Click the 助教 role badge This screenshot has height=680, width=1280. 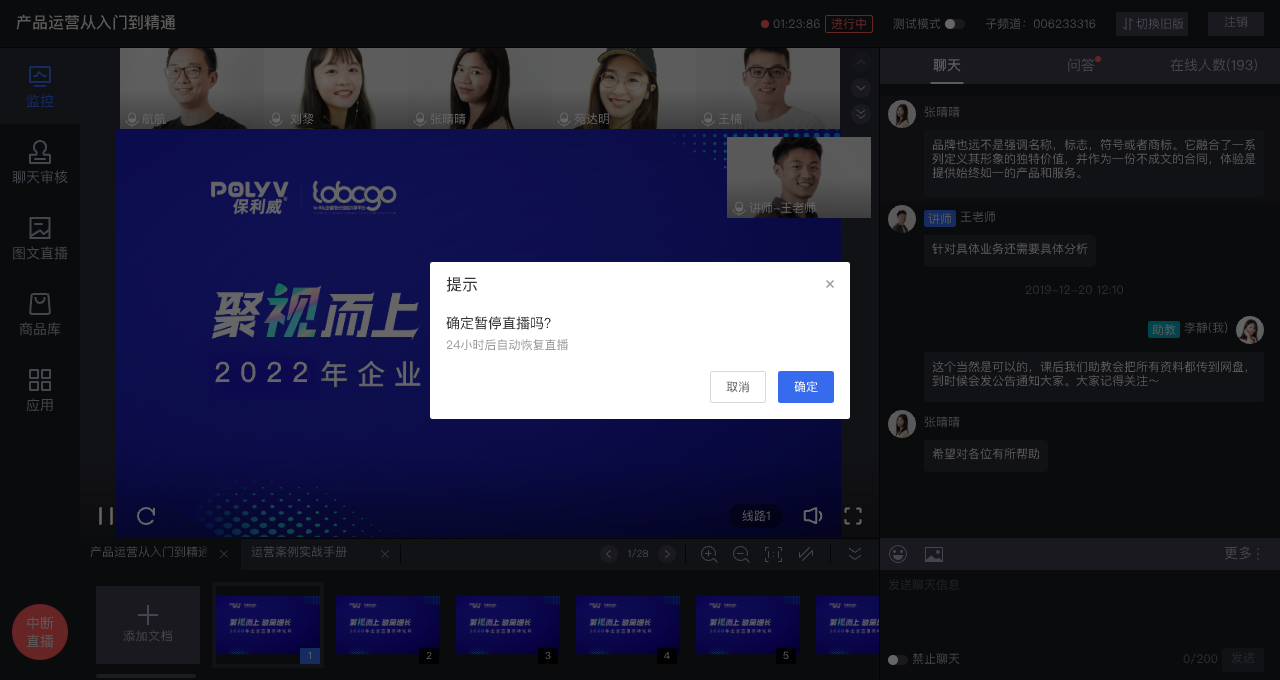pos(1164,329)
